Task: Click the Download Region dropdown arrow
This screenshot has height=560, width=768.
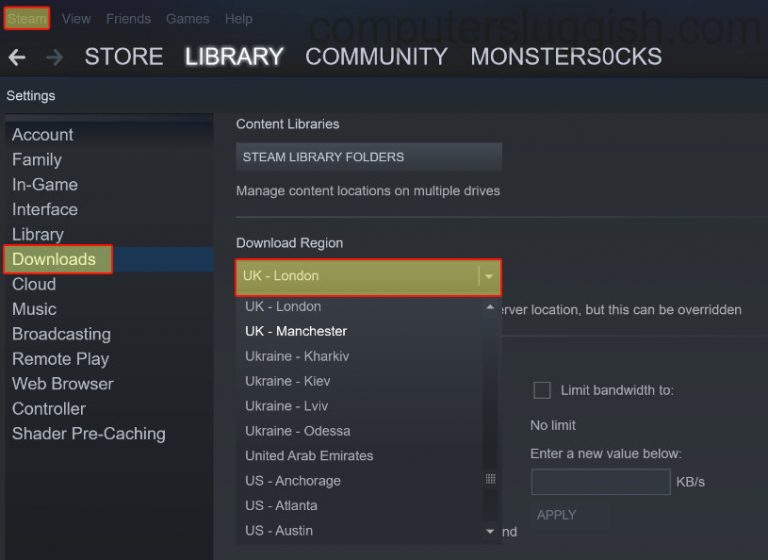Action: (x=489, y=277)
